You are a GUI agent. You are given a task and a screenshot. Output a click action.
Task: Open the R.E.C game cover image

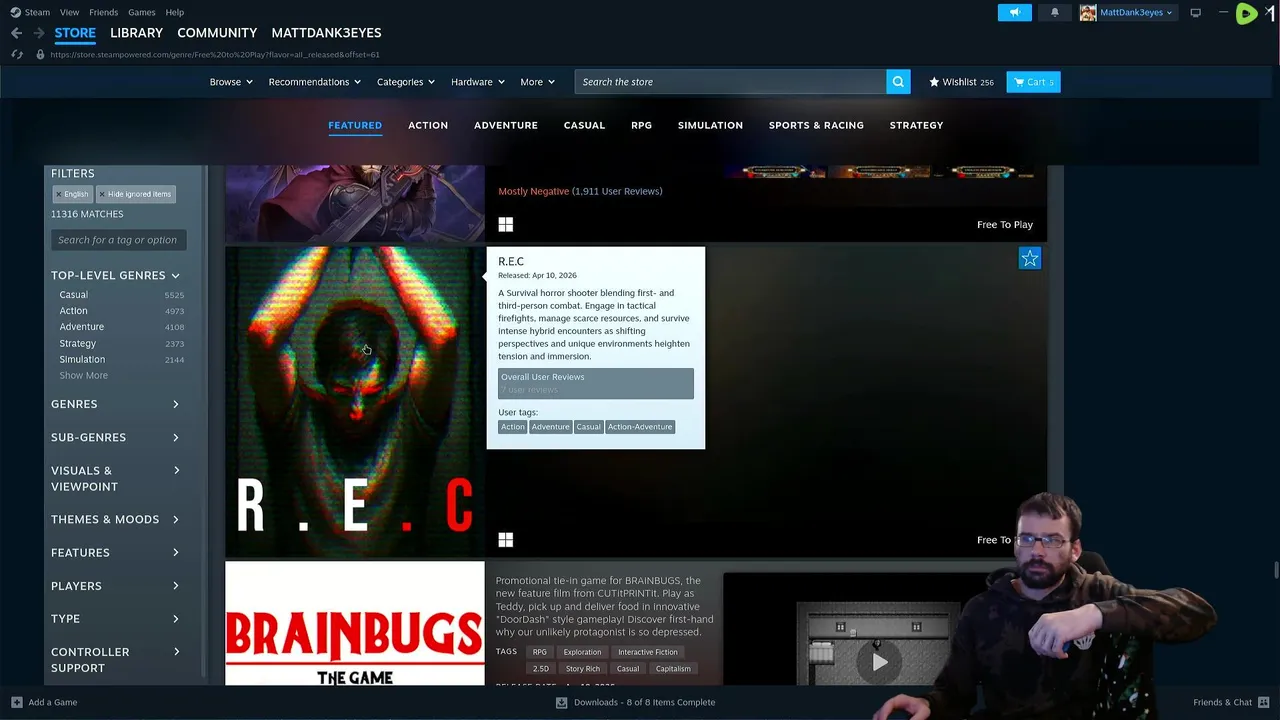pyautogui.click(x=355, y=402)
